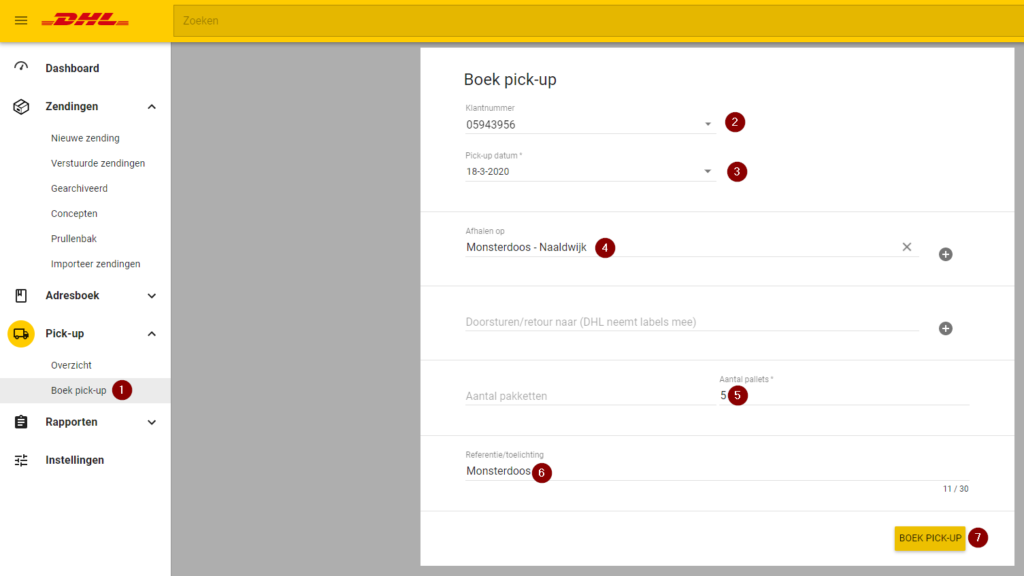Click the Dashboard gauge icon
Screen dimensions: 1024x576
click(21, 67)
